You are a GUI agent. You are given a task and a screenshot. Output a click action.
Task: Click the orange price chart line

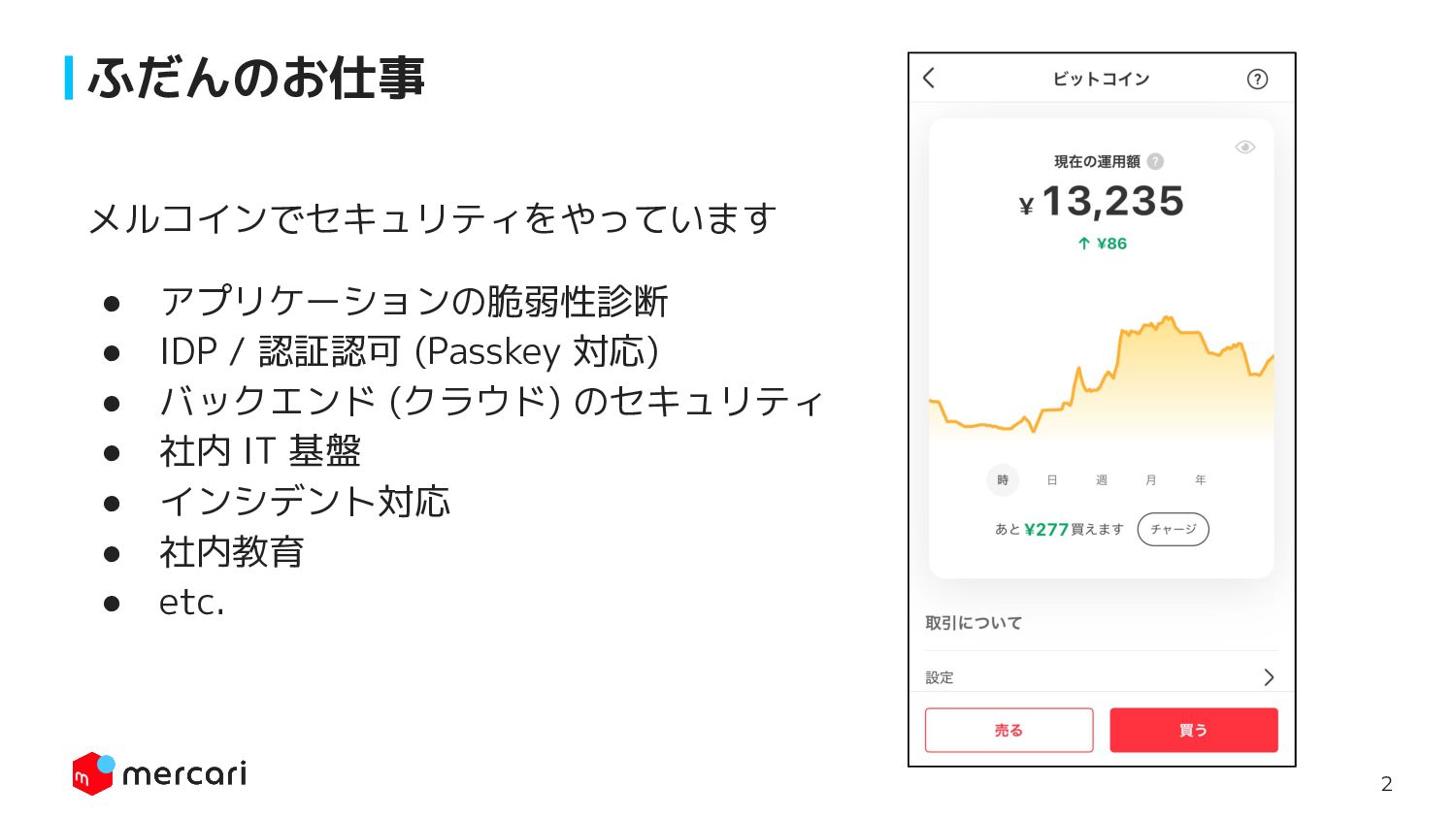pos(1102,374)
